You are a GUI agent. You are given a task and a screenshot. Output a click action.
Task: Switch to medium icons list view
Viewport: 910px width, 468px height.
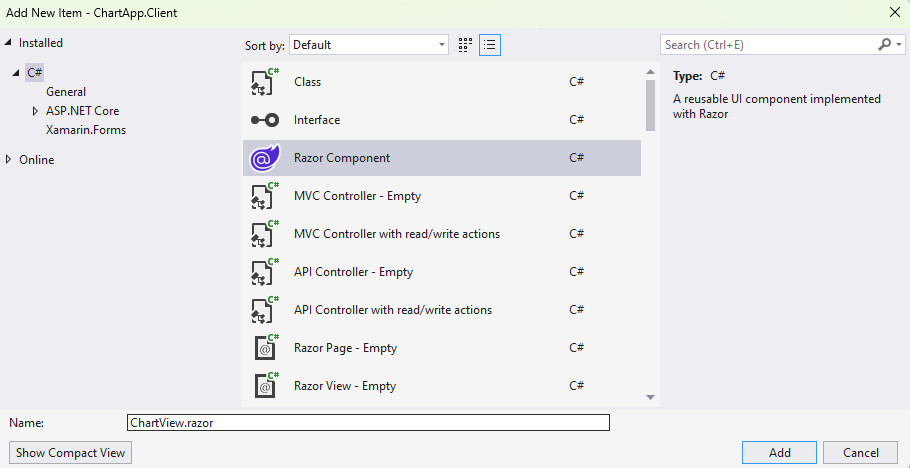click(490, 45)
